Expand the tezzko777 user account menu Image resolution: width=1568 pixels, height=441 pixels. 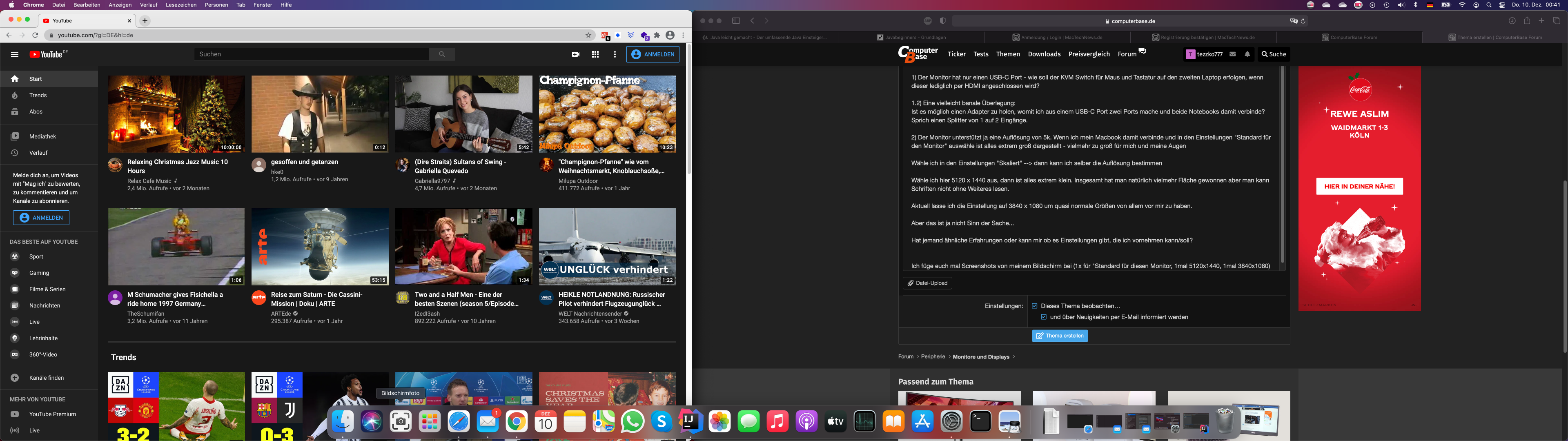tap(1203, 54)
